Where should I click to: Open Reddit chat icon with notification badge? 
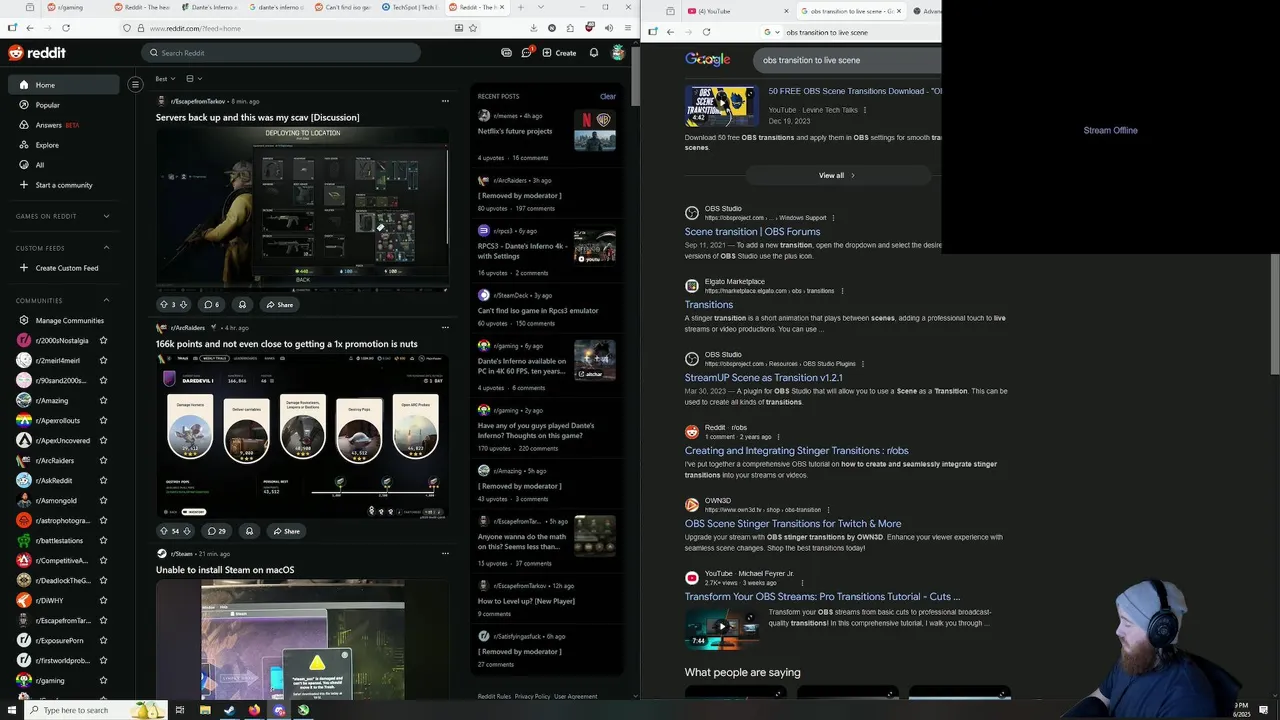pyautogui.click(x=527, y=52)
